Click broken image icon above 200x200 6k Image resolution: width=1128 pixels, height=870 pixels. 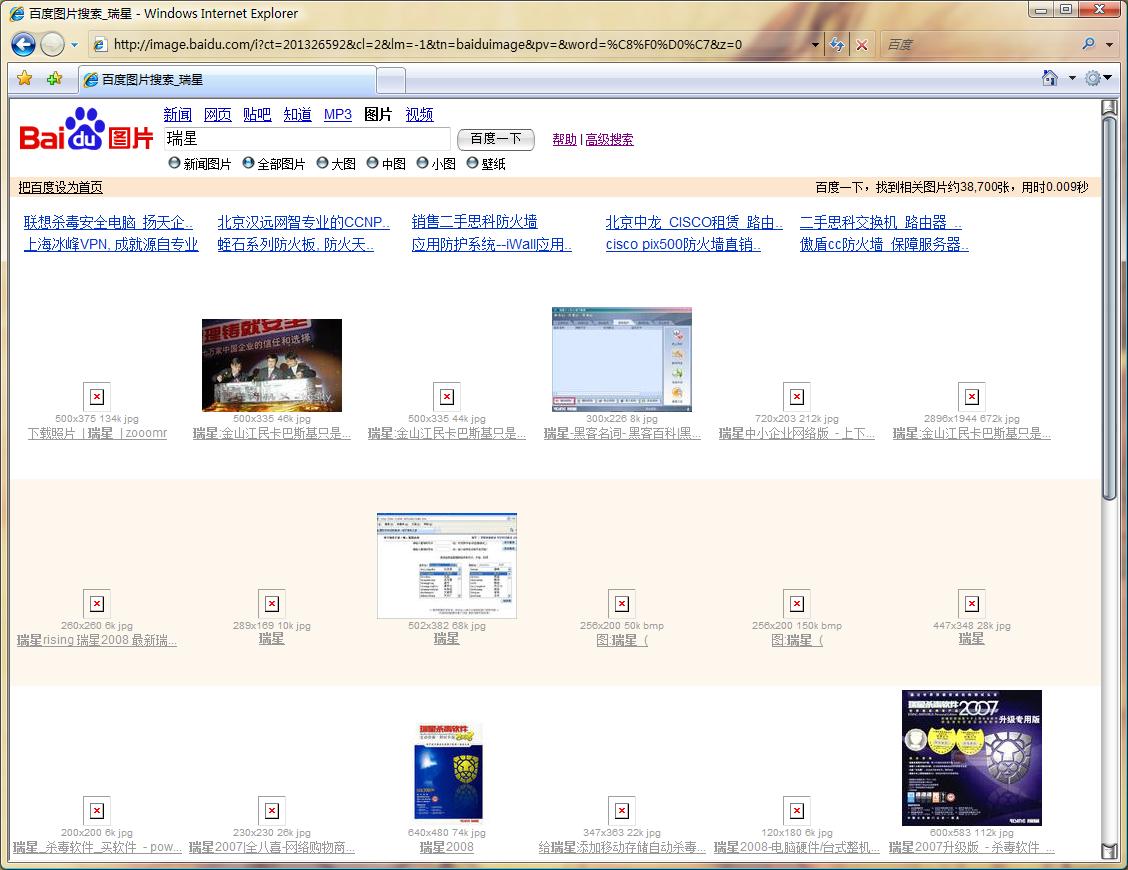pyautogui.click(x=97, y=811)
